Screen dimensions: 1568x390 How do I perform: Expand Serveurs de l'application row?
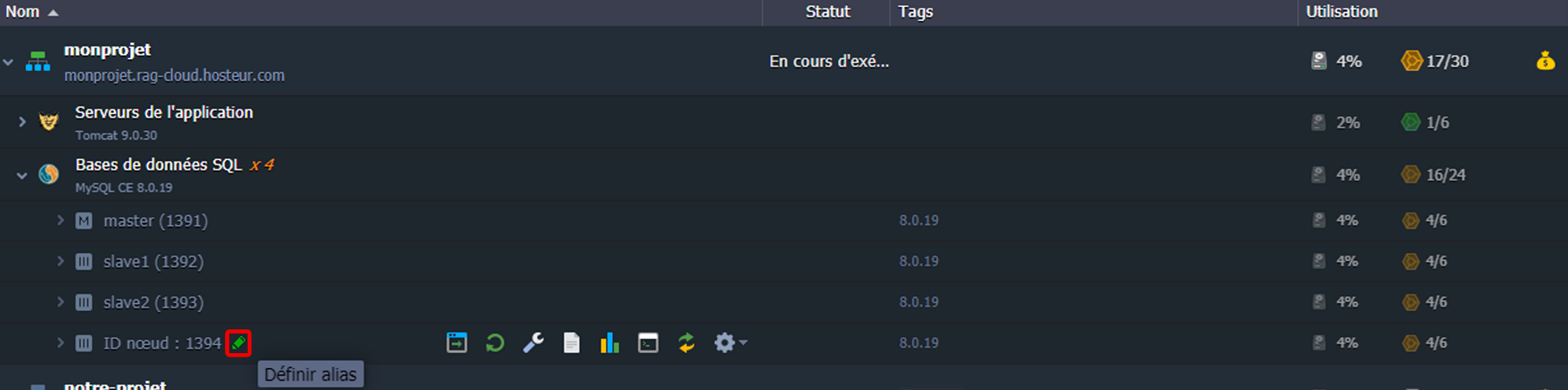[x=22, y=122]
